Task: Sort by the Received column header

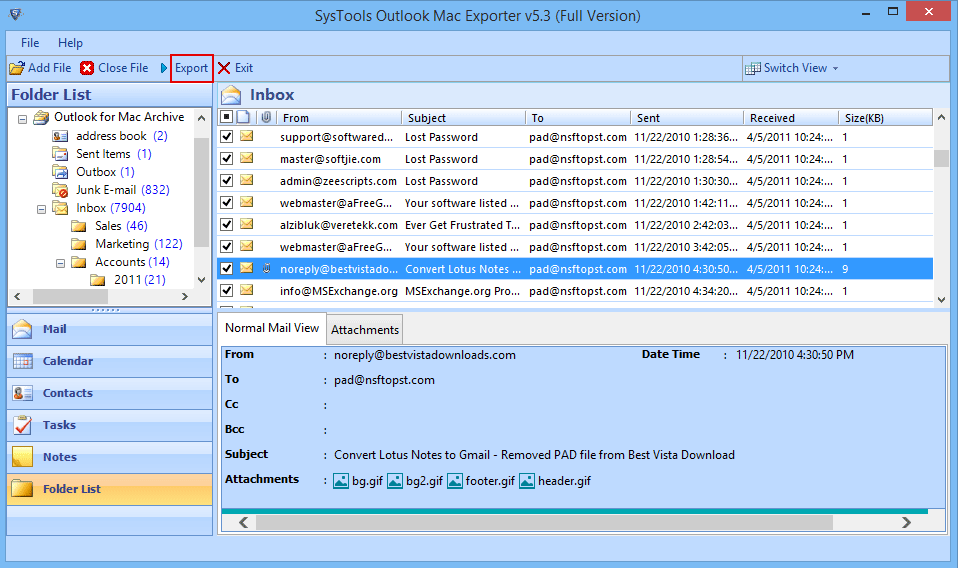Action: (791, 117)
